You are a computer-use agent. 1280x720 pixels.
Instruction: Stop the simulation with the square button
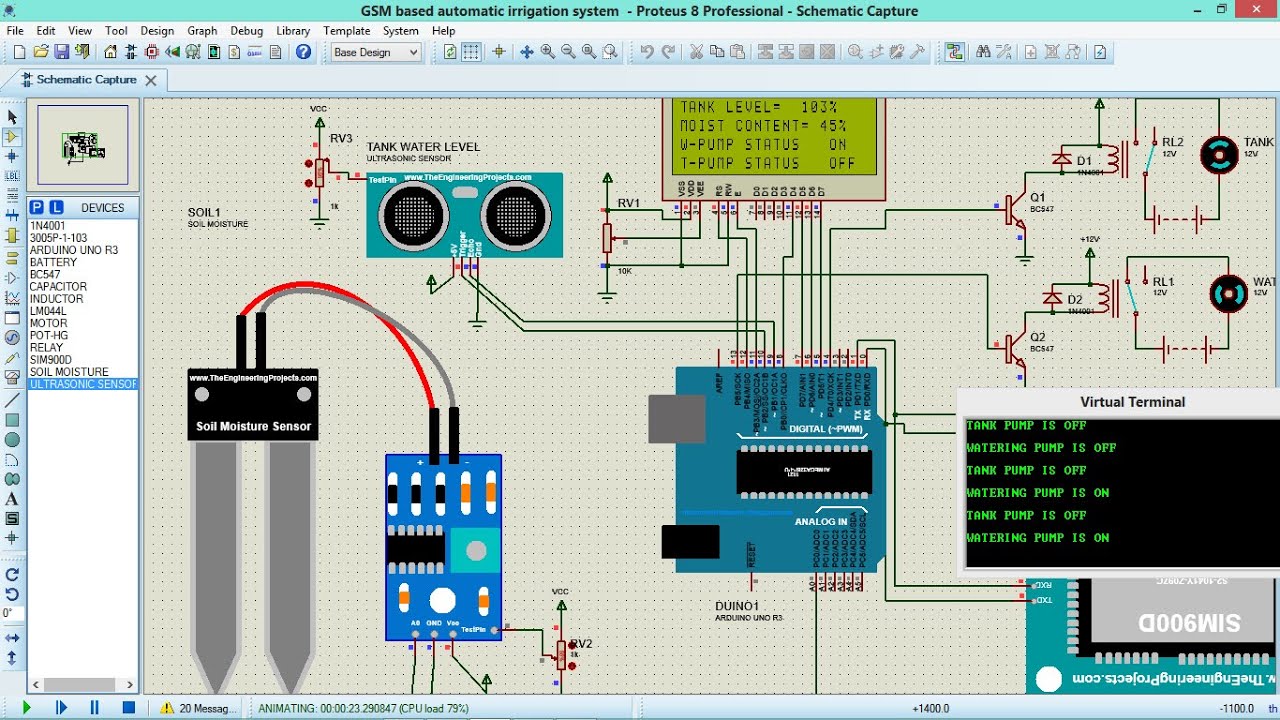pyautogui.click(x=129, y=707)
